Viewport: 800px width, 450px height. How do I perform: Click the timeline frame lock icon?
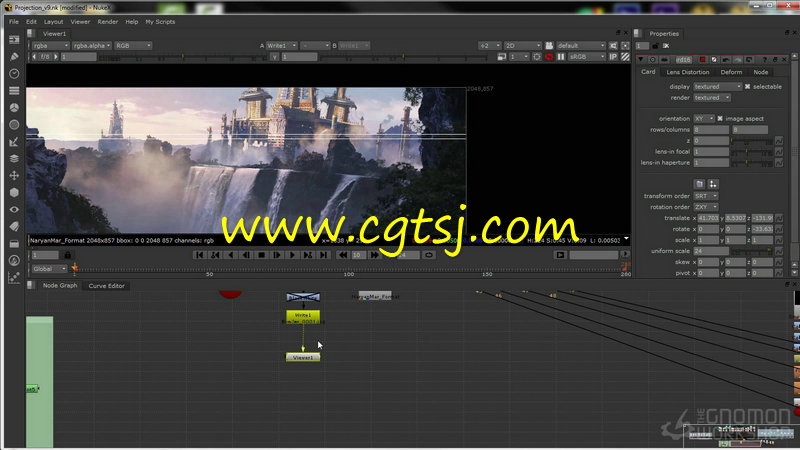coord(67,255)
